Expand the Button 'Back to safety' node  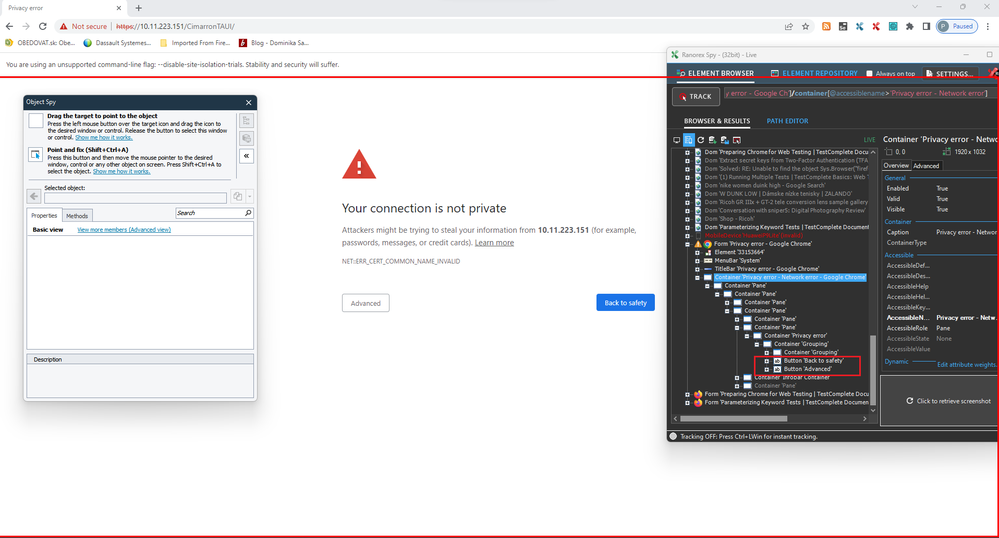tap(767, 361)
